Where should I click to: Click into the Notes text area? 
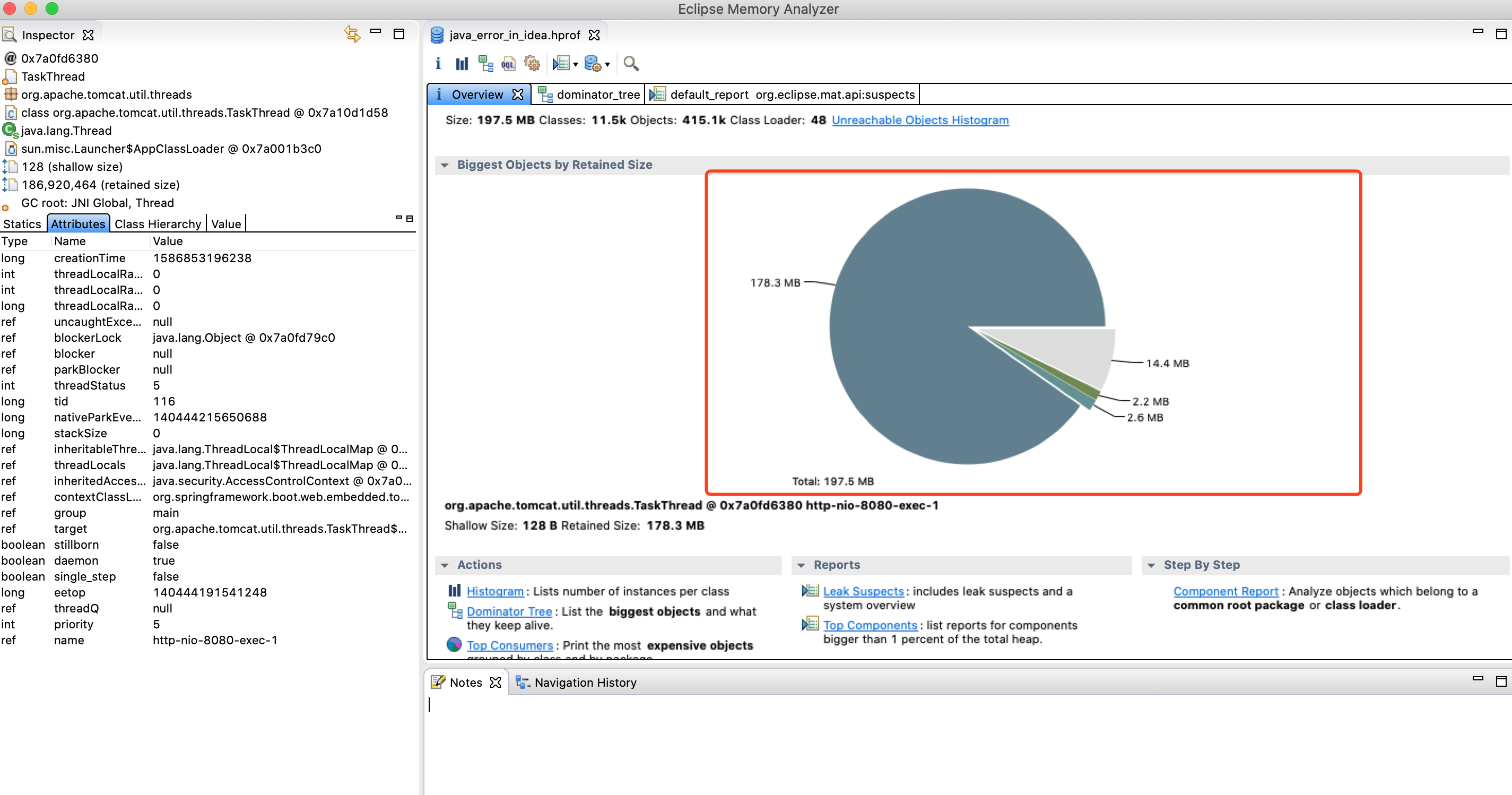pos(939,740)
